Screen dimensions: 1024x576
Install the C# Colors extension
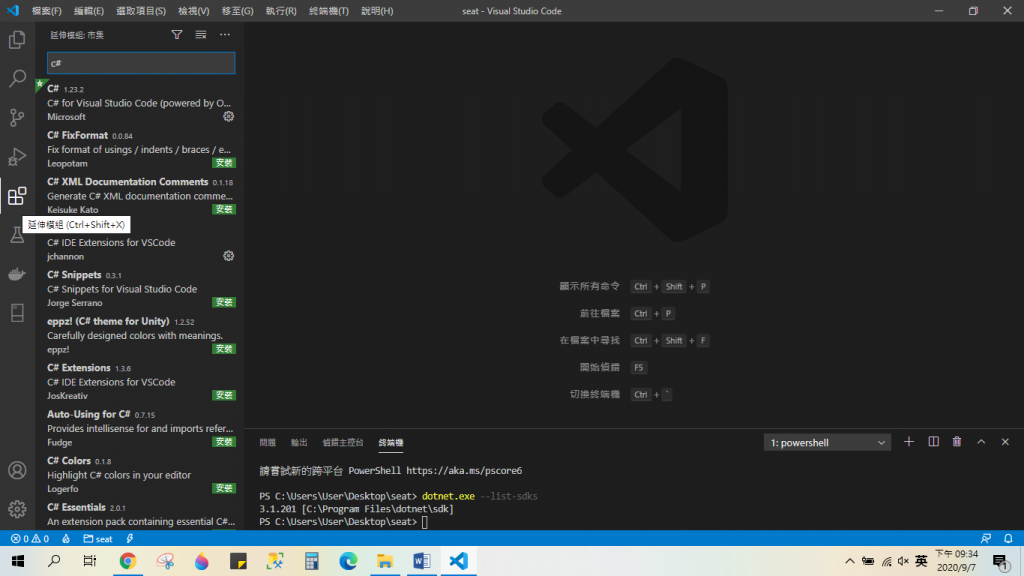pyautogui.click(x=224, y=488)
